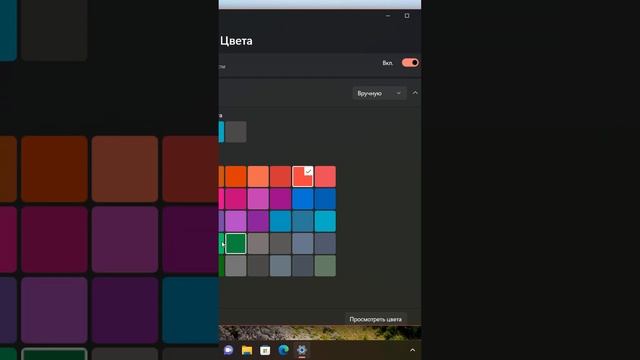Image resolution: width=640 pixels, height=360 pixels.
Task: Choose the vivid orange-red accent swatch
Action: tap(236, 176)
